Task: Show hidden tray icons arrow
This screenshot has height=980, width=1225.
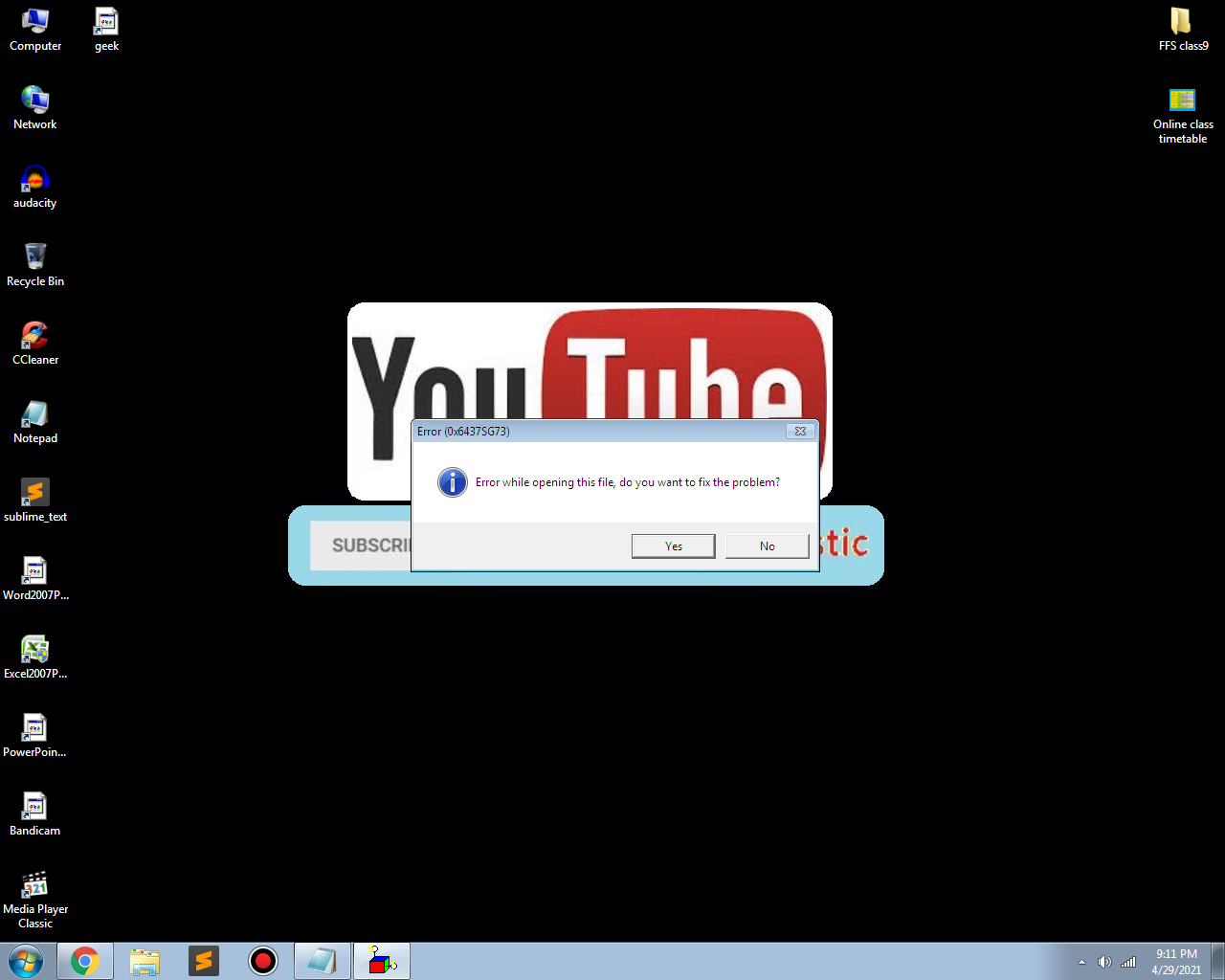Action: [1082, 962]
